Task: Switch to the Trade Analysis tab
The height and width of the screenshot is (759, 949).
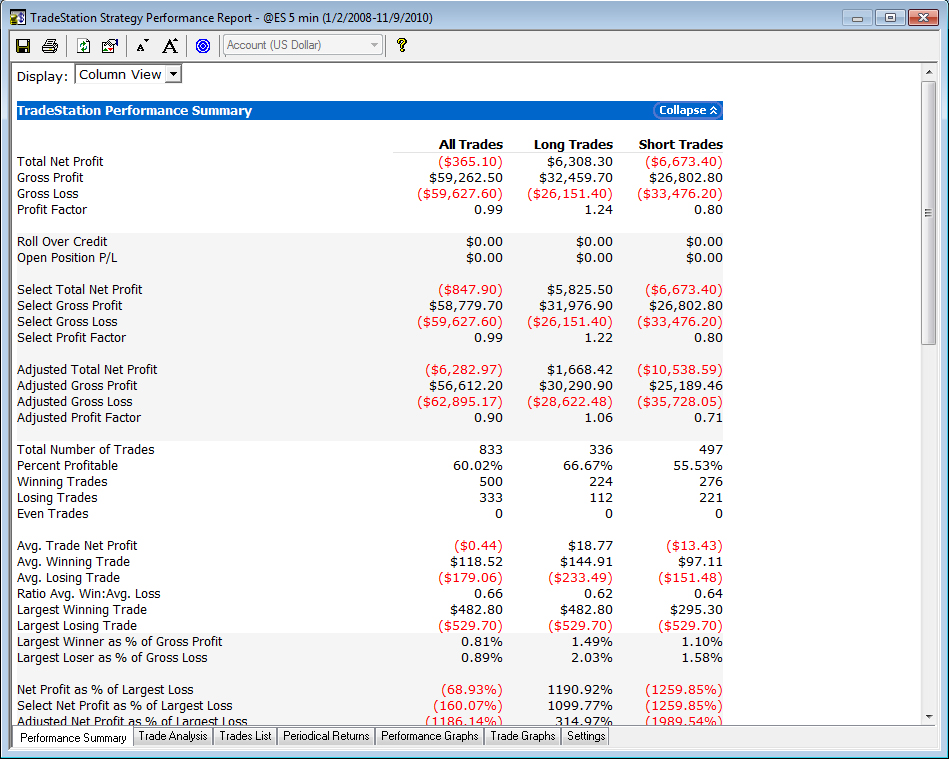Action: 172,736
